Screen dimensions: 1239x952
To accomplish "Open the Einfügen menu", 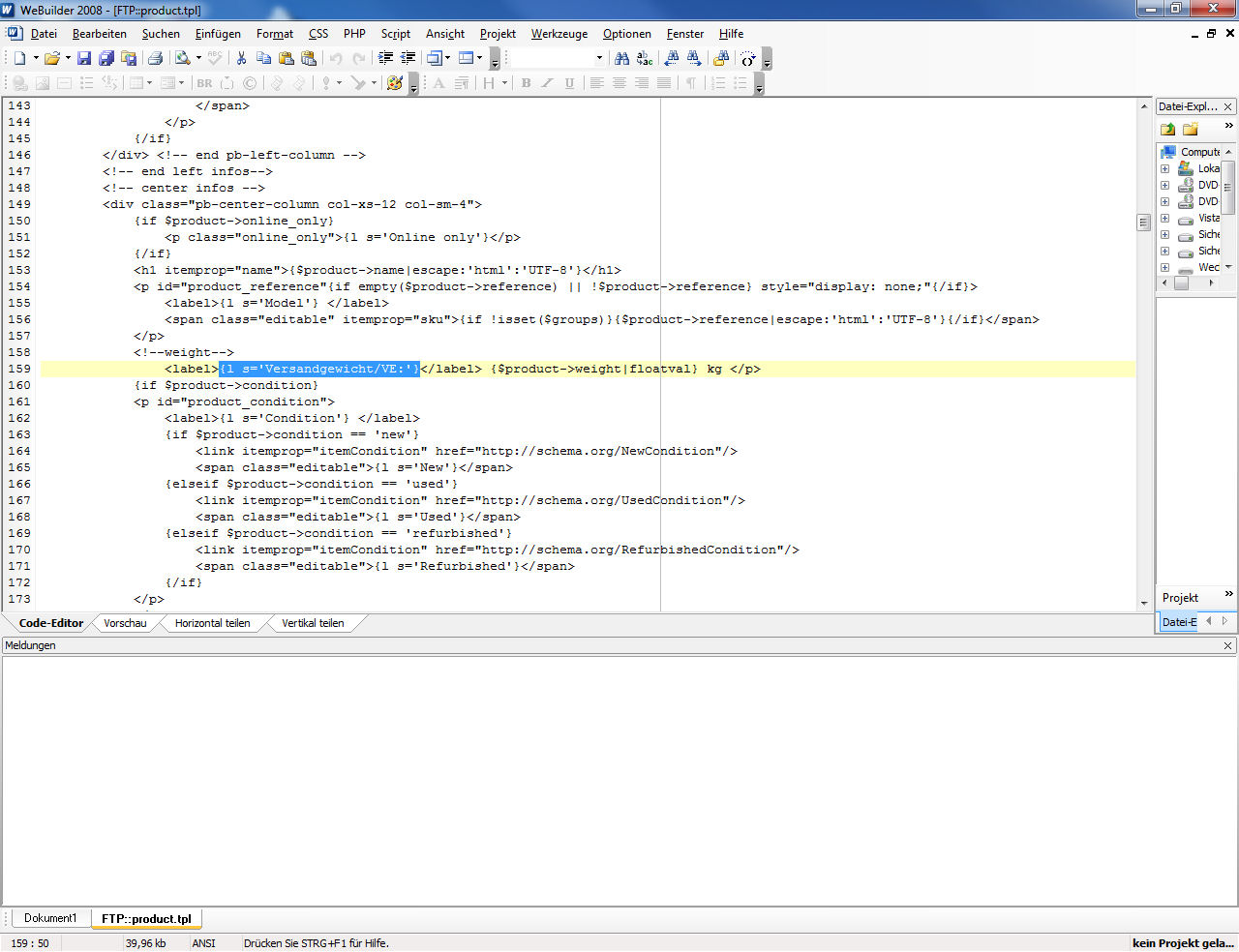I will (218, 34).
